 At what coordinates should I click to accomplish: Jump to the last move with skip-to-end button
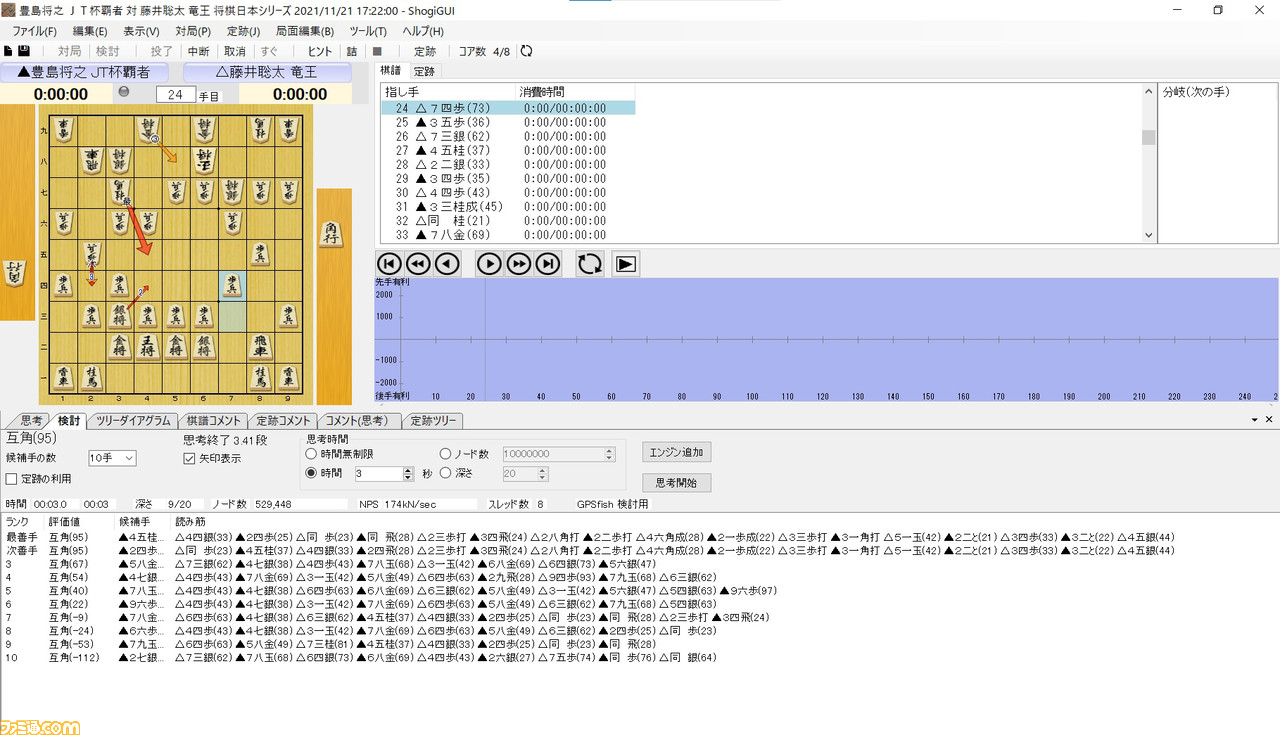pyautogui.click(x=547, y=264)
